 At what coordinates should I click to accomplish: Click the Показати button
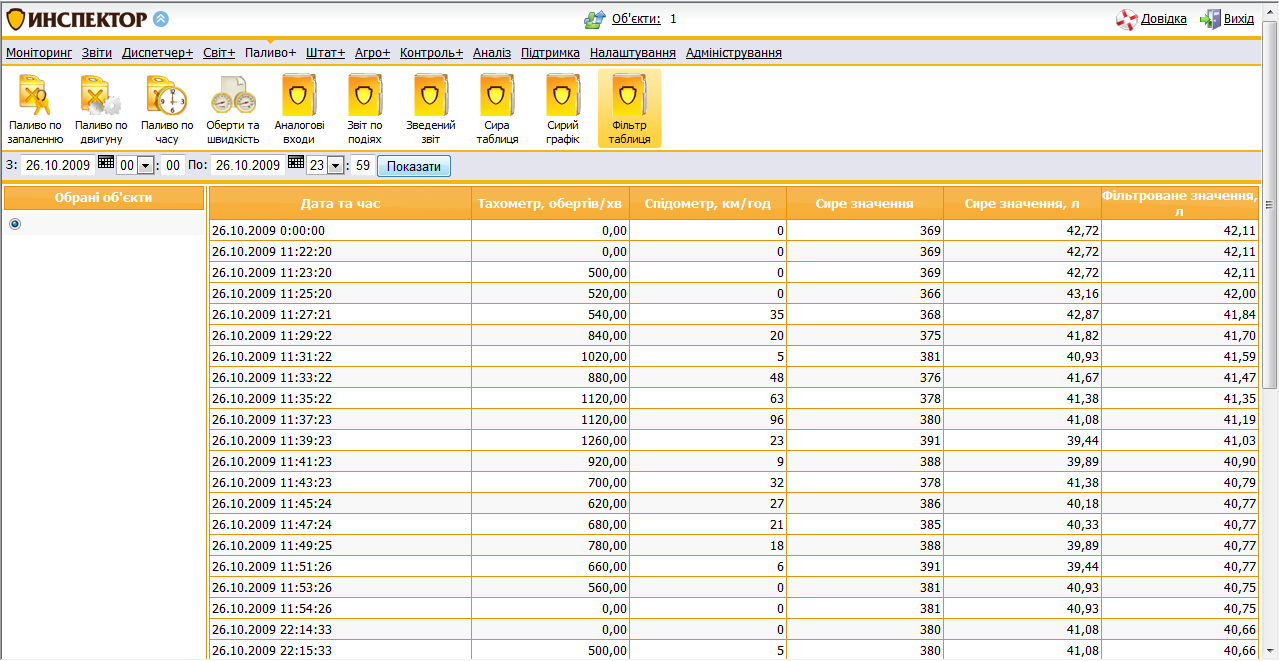[414, 166]
